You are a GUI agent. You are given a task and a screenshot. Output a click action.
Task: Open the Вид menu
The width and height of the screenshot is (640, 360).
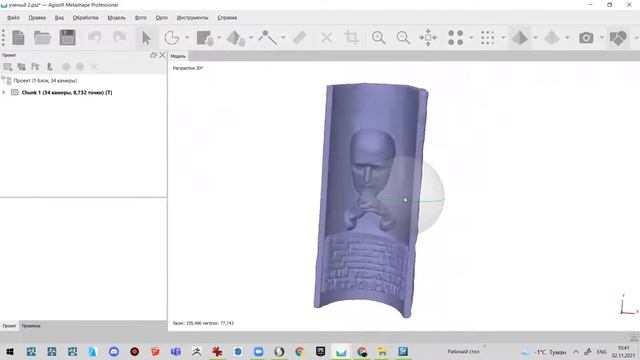point(59,18)
